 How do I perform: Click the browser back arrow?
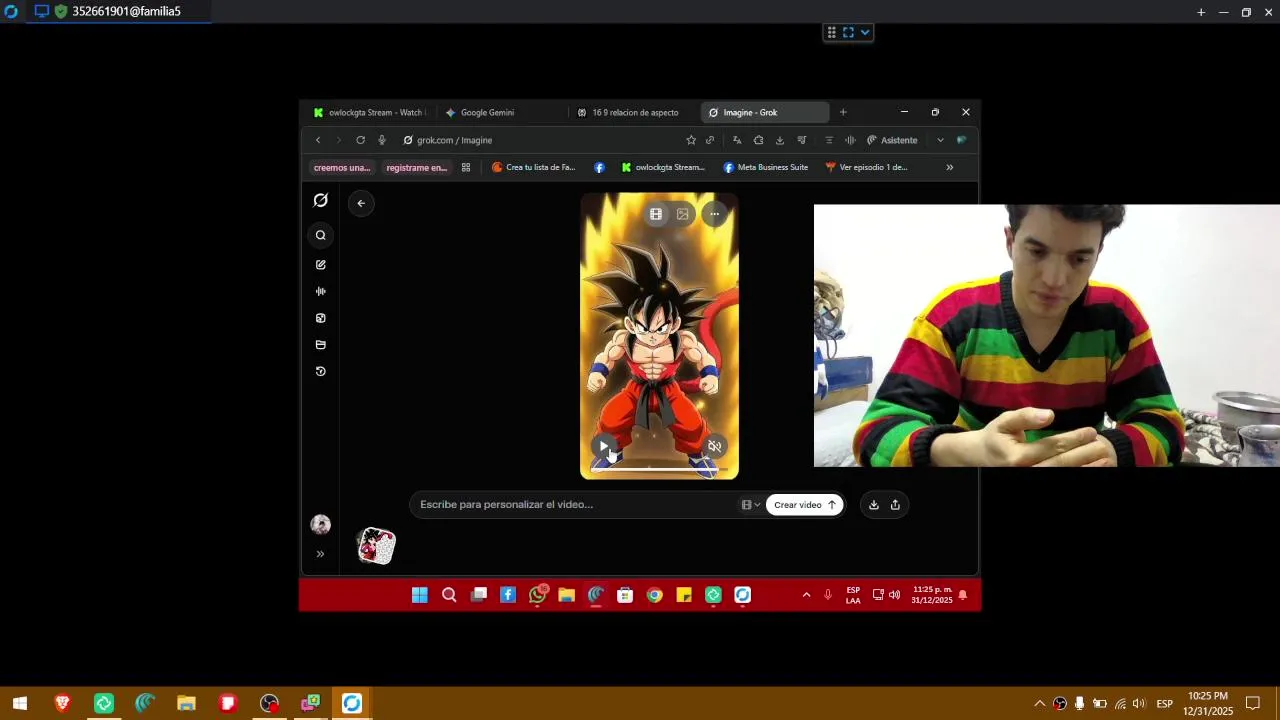[x=318, y=140]
